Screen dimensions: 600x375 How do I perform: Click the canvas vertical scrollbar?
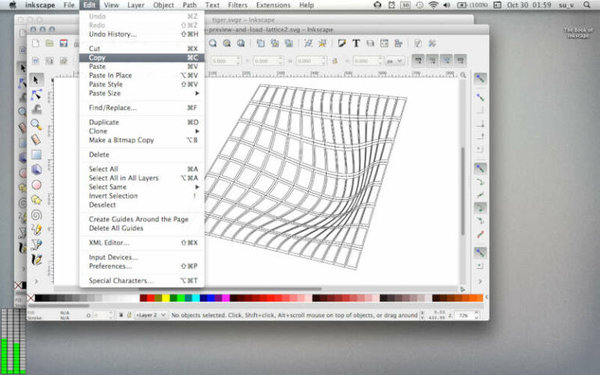463,190
